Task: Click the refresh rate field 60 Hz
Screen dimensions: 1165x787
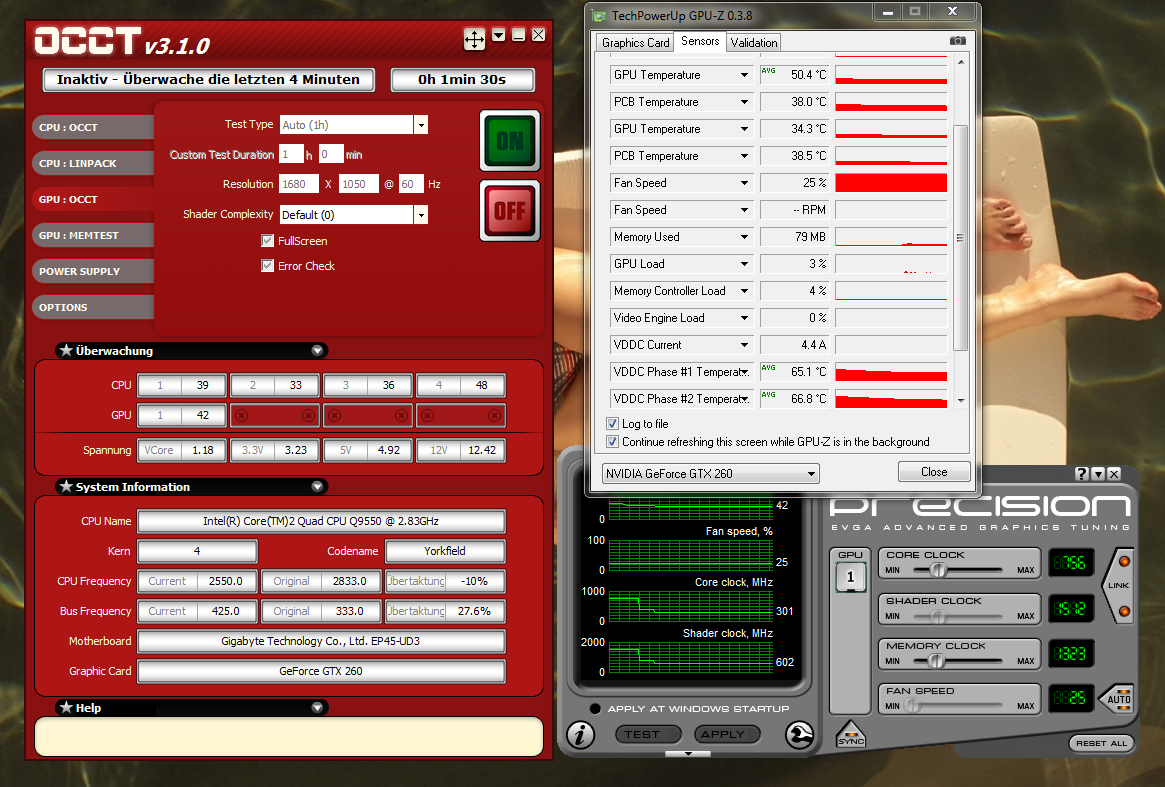Action: coord(411,184)
